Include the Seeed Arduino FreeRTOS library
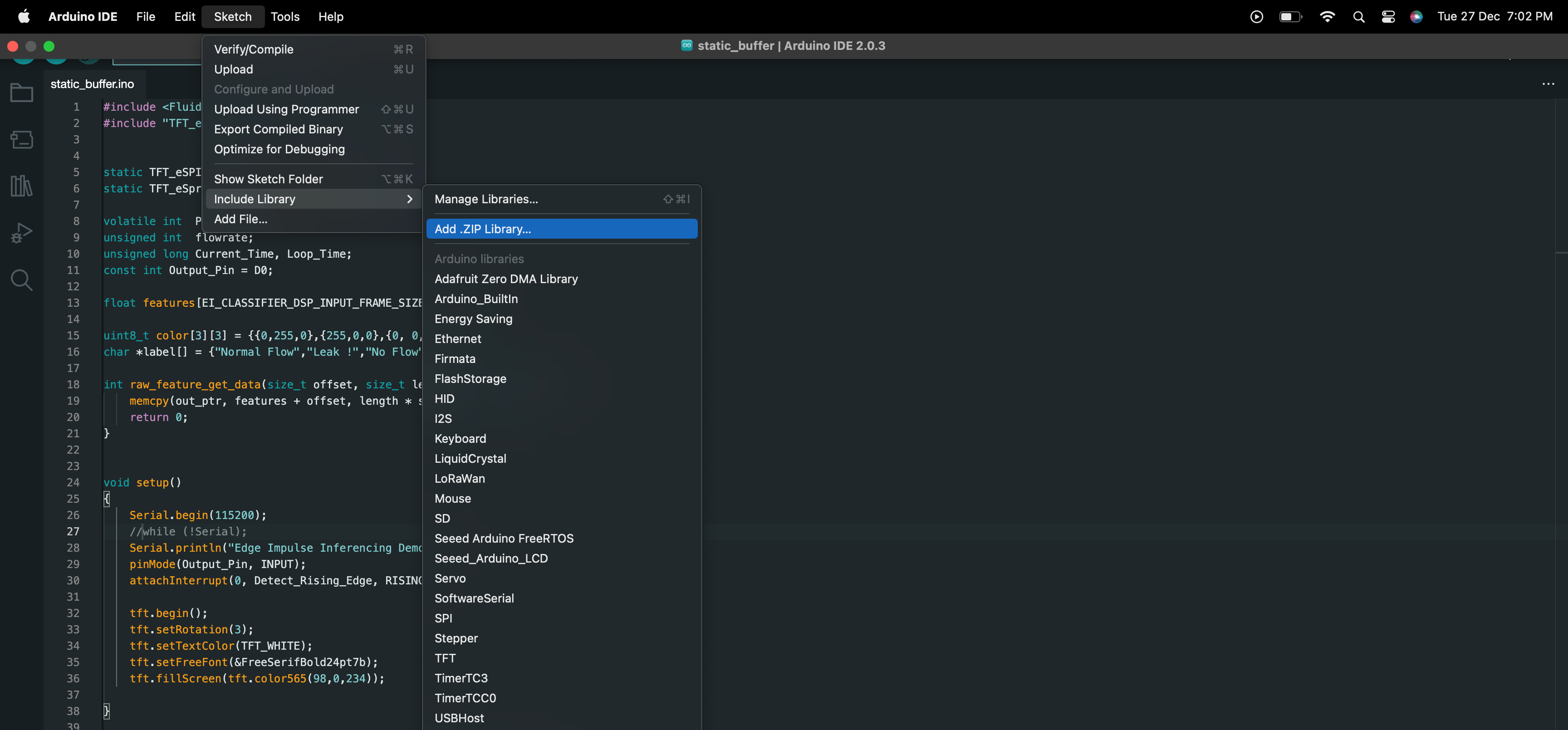Screen dimensions: 1568x730 point(562,539)
